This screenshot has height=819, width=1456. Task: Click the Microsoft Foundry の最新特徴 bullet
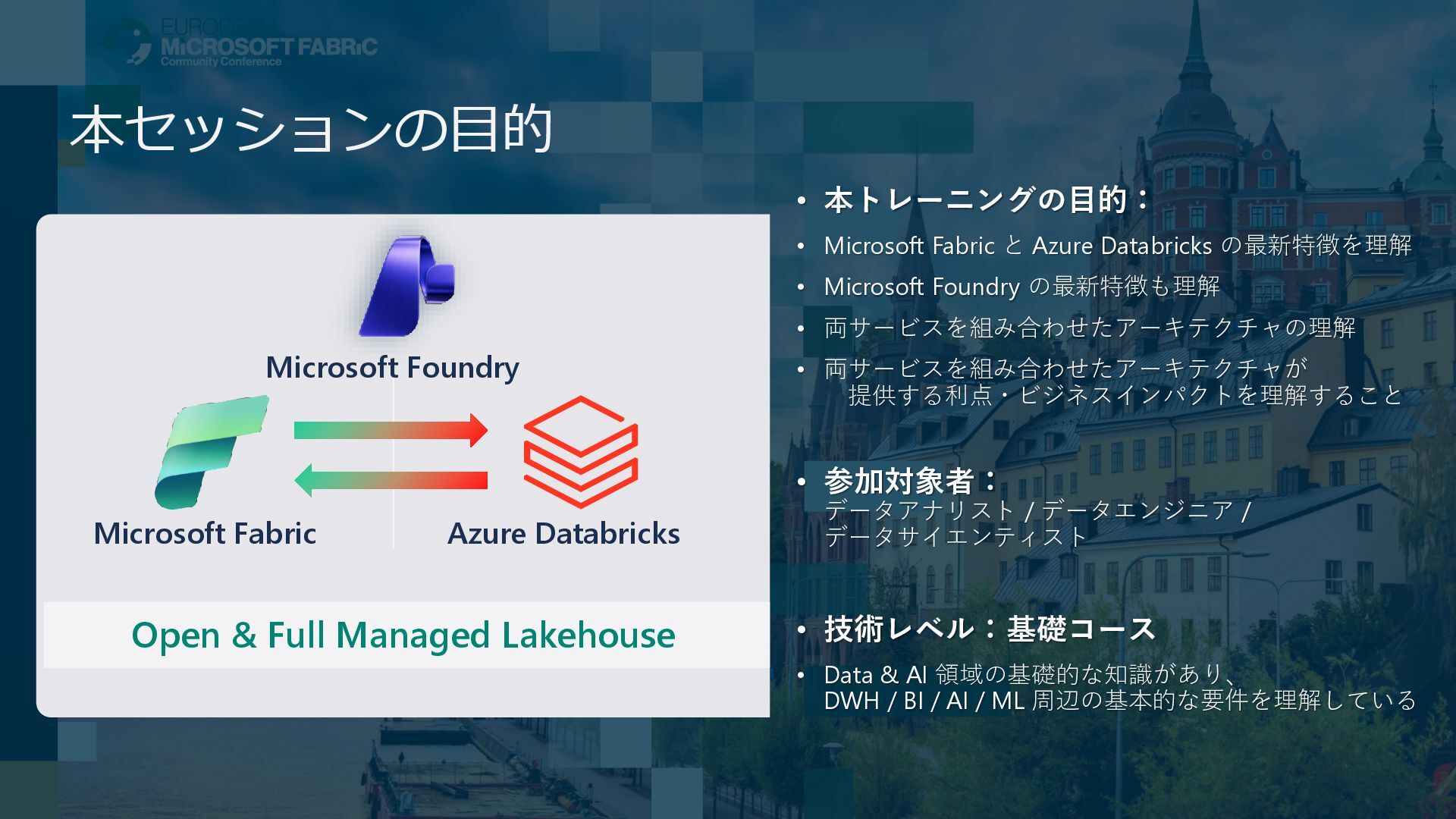[1021, 287]
